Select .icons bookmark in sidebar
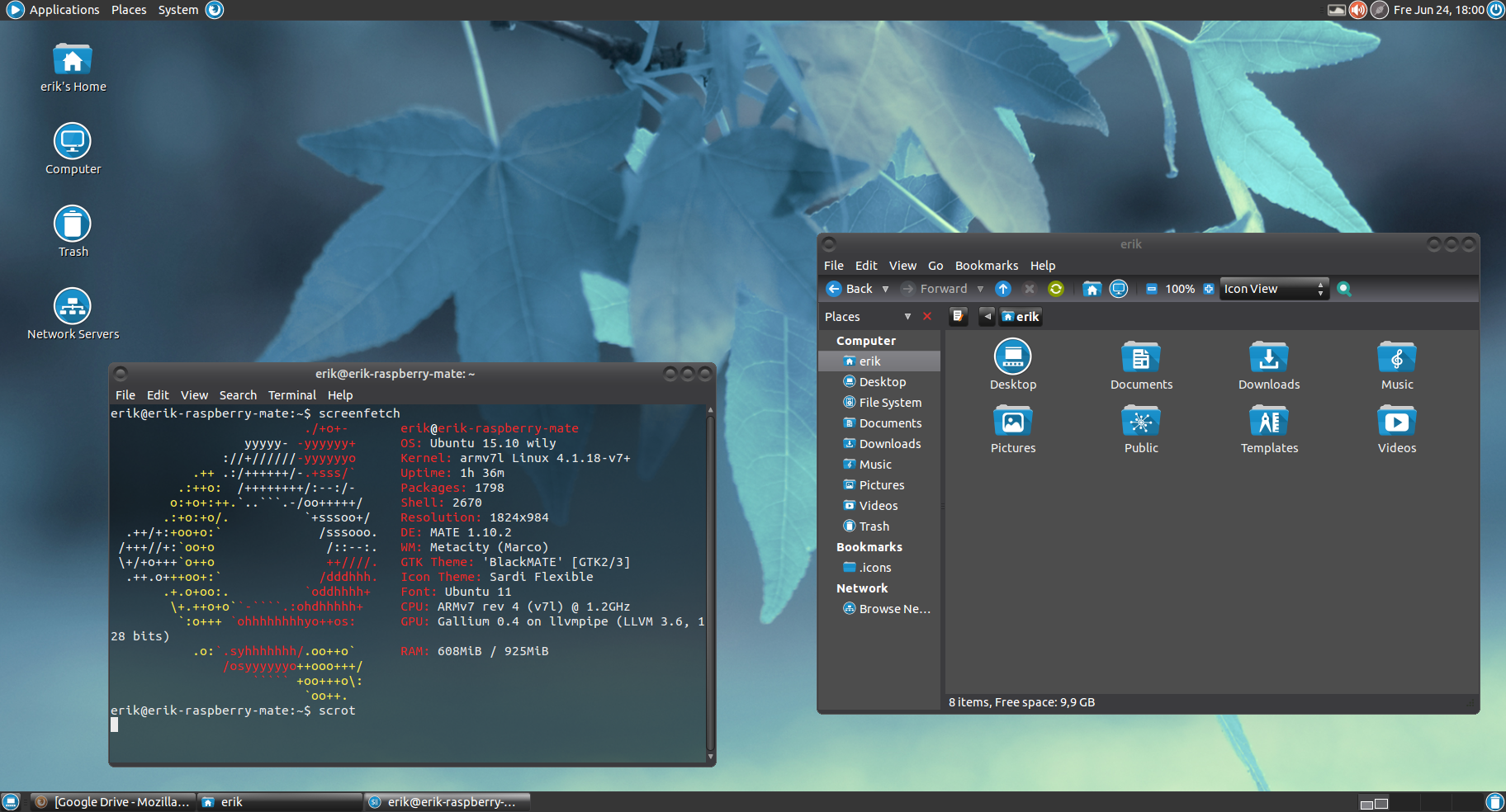Screen dimensions: 1506x812 tap(879, 568)
